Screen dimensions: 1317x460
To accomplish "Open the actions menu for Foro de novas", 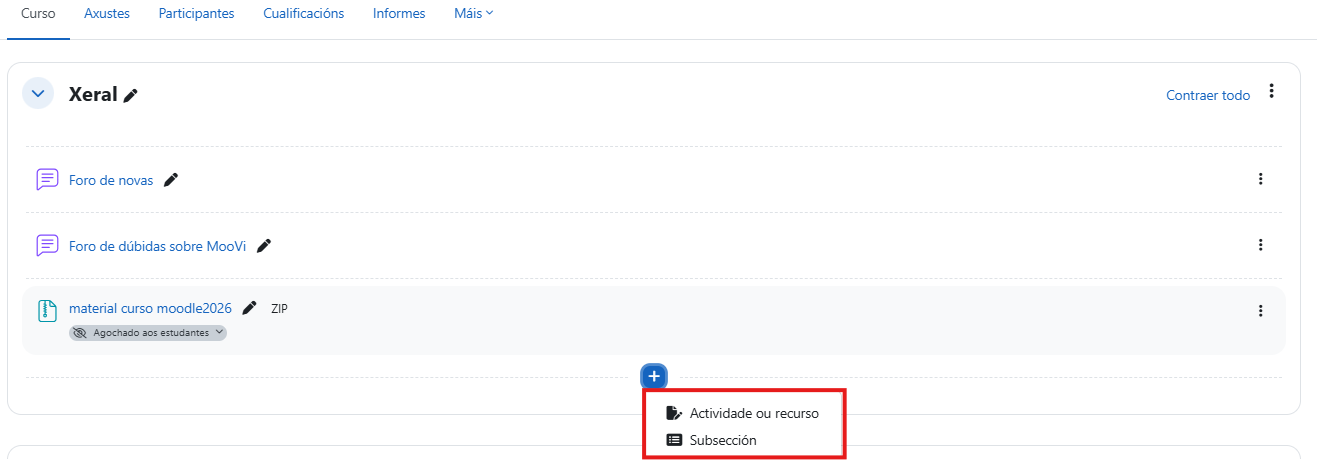I will click(1260, 179).
